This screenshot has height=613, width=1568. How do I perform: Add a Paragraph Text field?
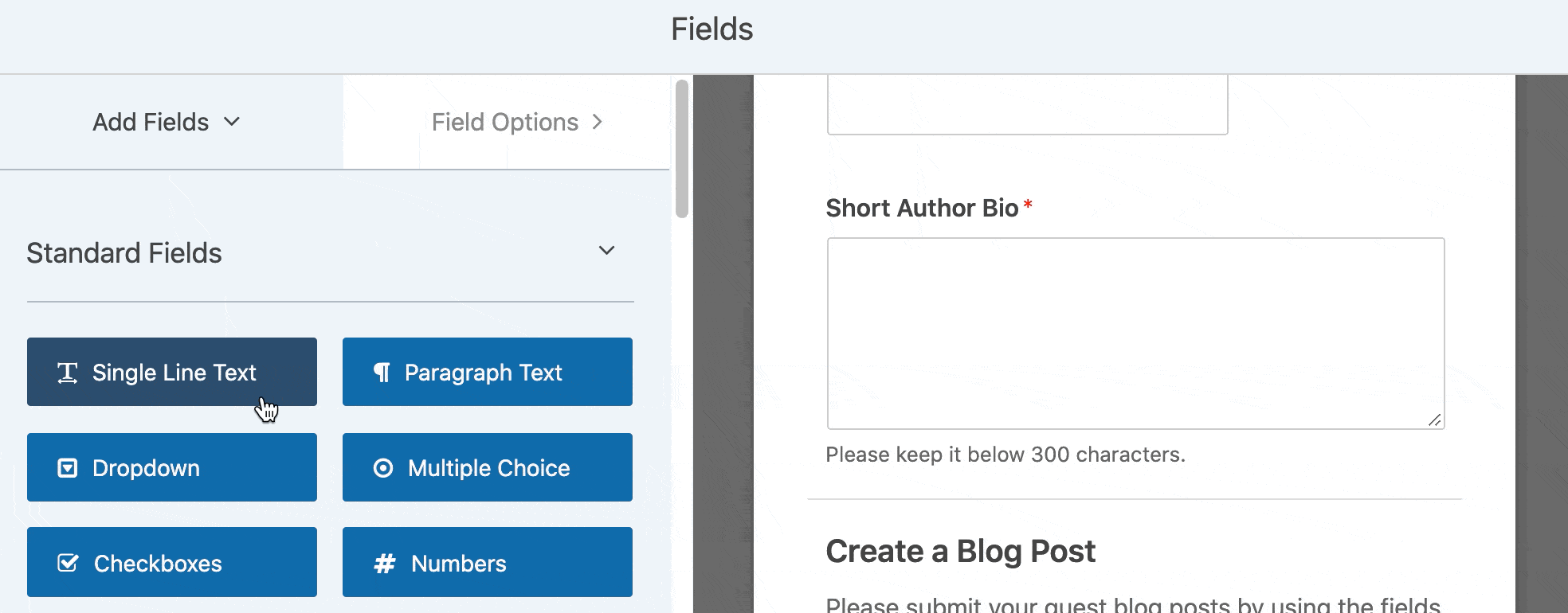tap(488, 372)
